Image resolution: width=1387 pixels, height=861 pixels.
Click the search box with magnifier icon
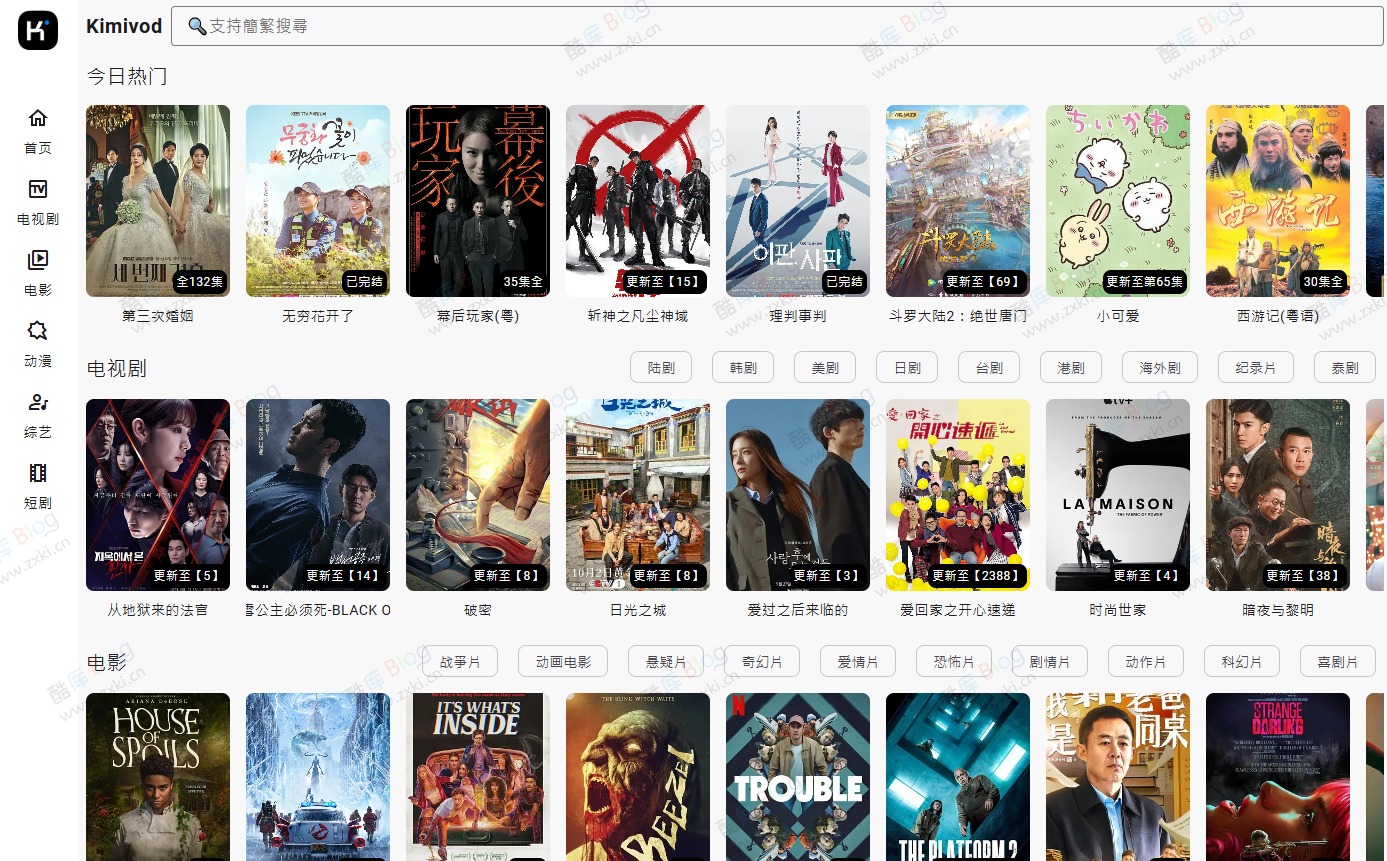pos(777,27)
